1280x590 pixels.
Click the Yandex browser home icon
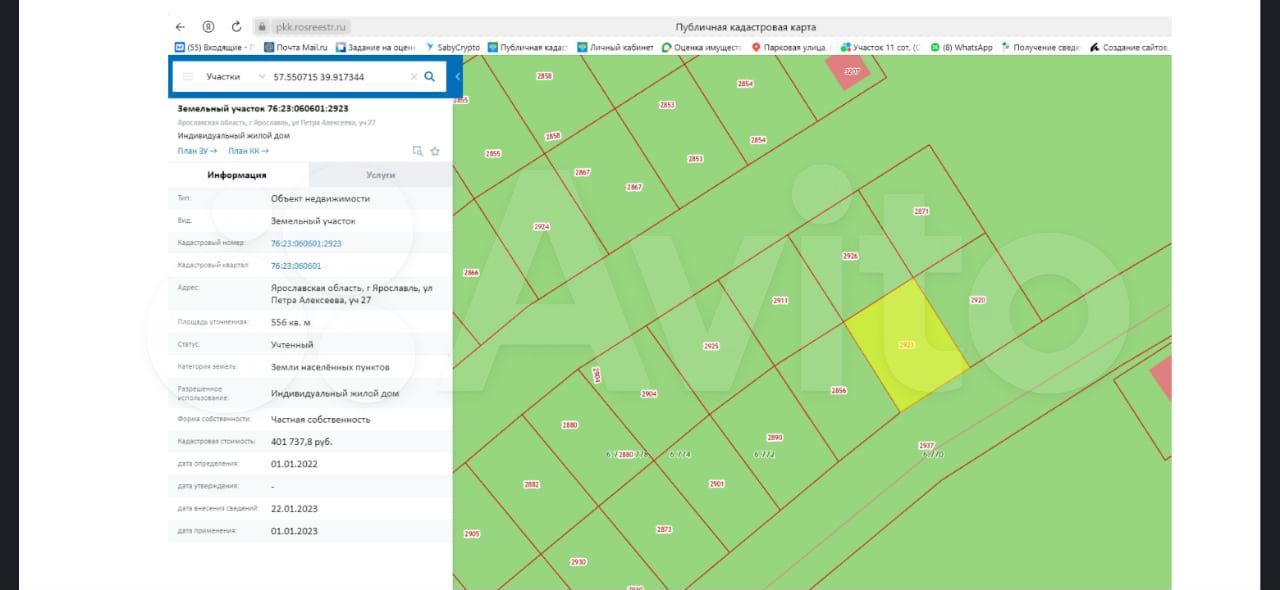click(208, 27)
